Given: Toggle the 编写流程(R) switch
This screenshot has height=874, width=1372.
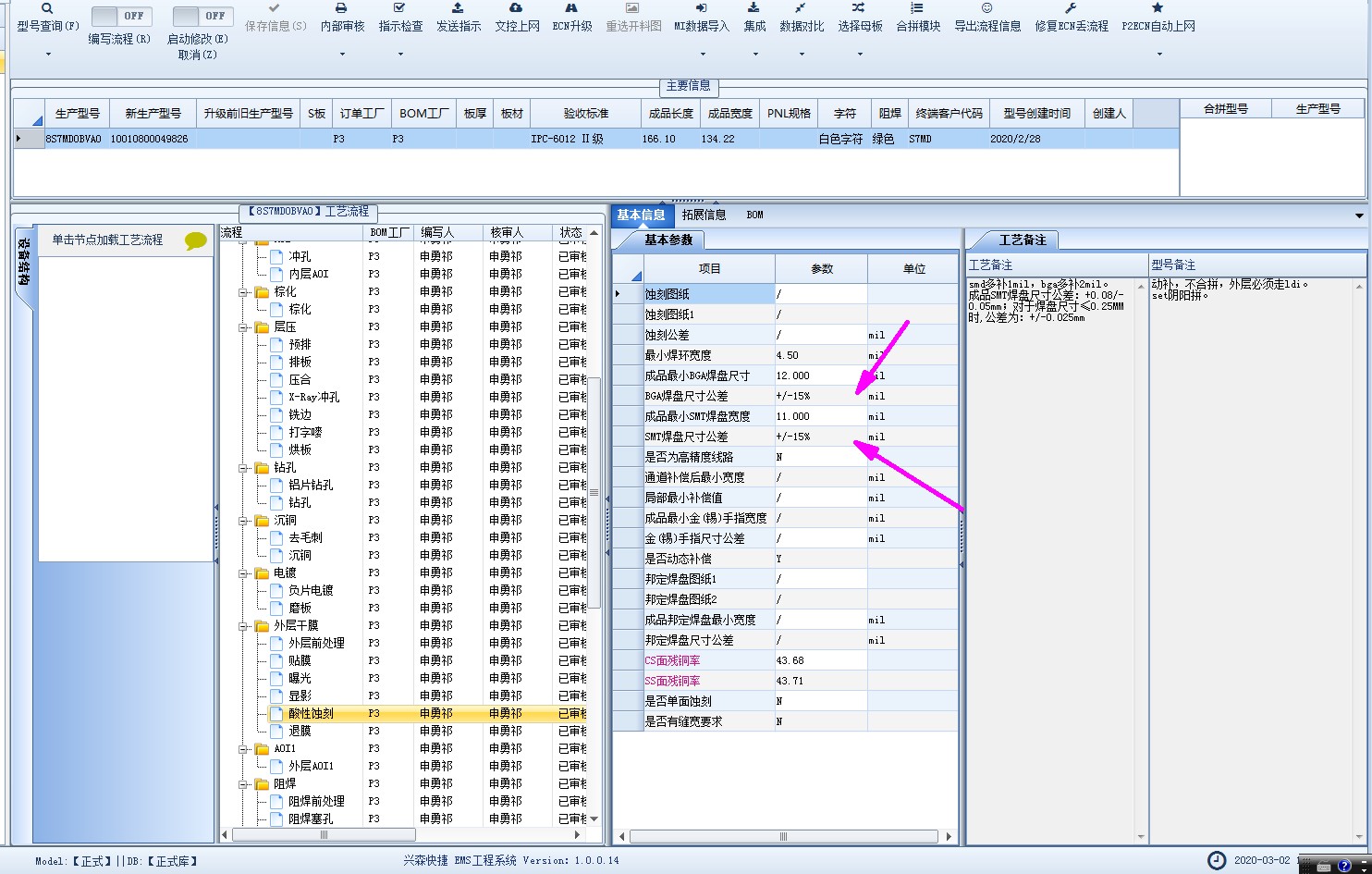Looking at the screenshot, I should point(121,16).
